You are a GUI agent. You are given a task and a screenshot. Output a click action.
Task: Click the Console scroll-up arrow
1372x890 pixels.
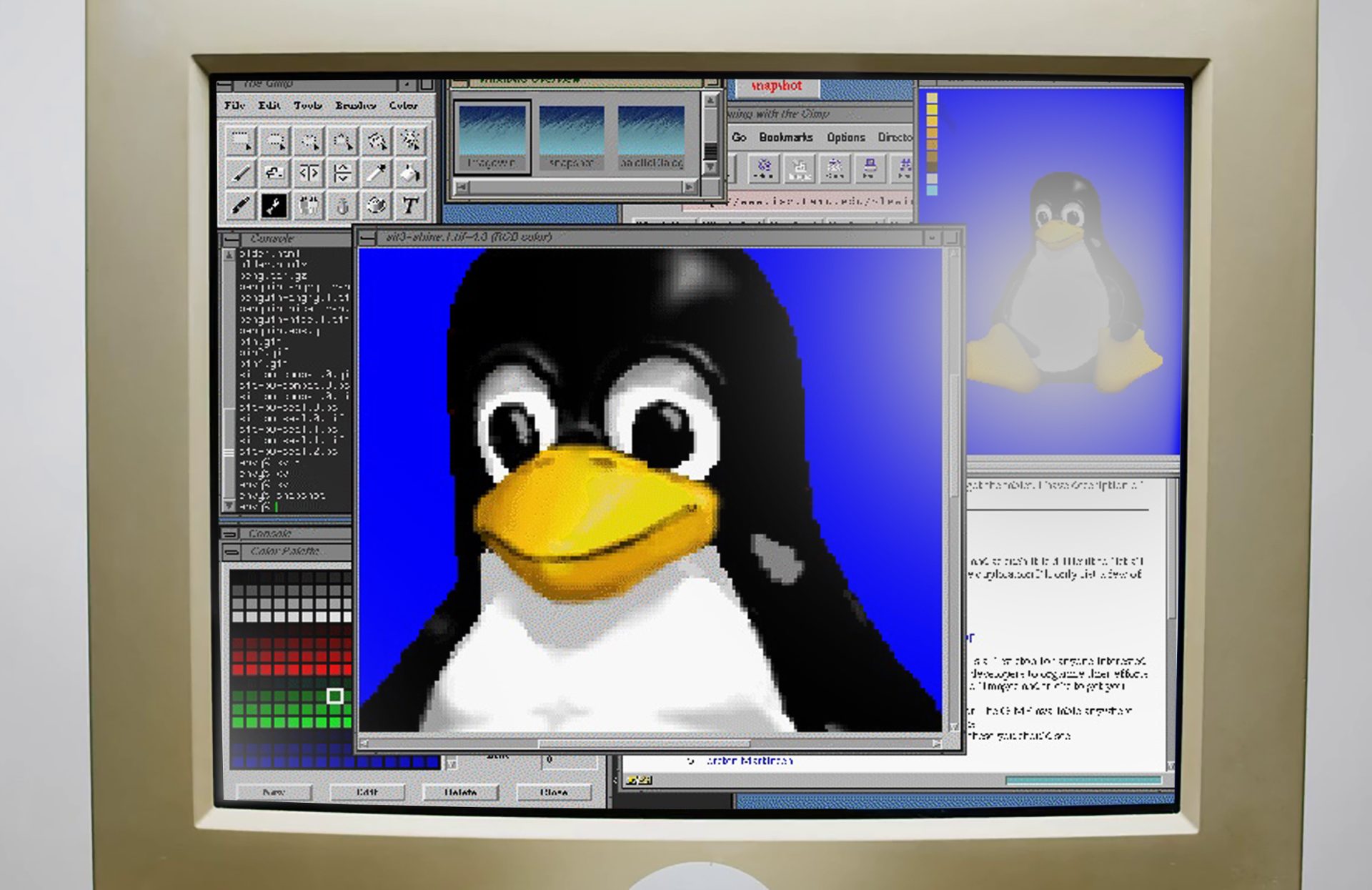pyautogui.click(x=229, y=255)
